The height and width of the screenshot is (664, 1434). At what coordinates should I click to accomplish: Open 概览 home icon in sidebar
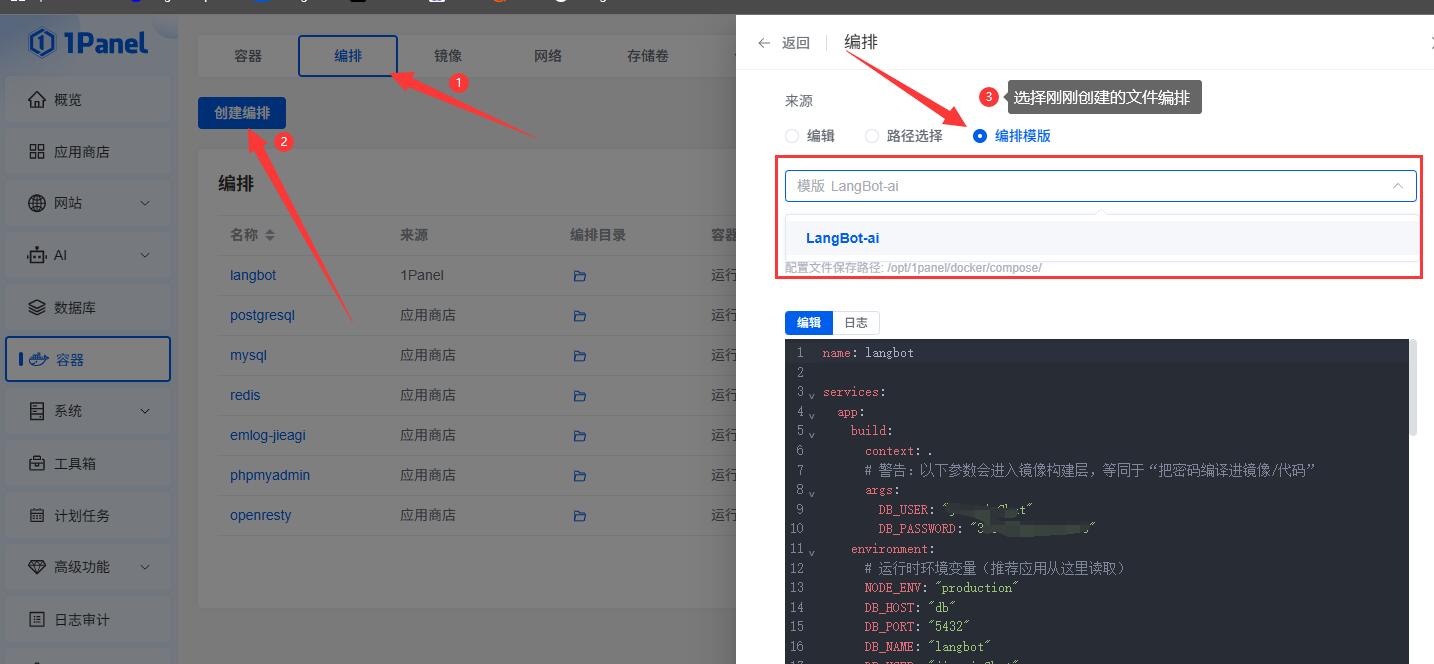pyautogui.click(x=37, y=100)
